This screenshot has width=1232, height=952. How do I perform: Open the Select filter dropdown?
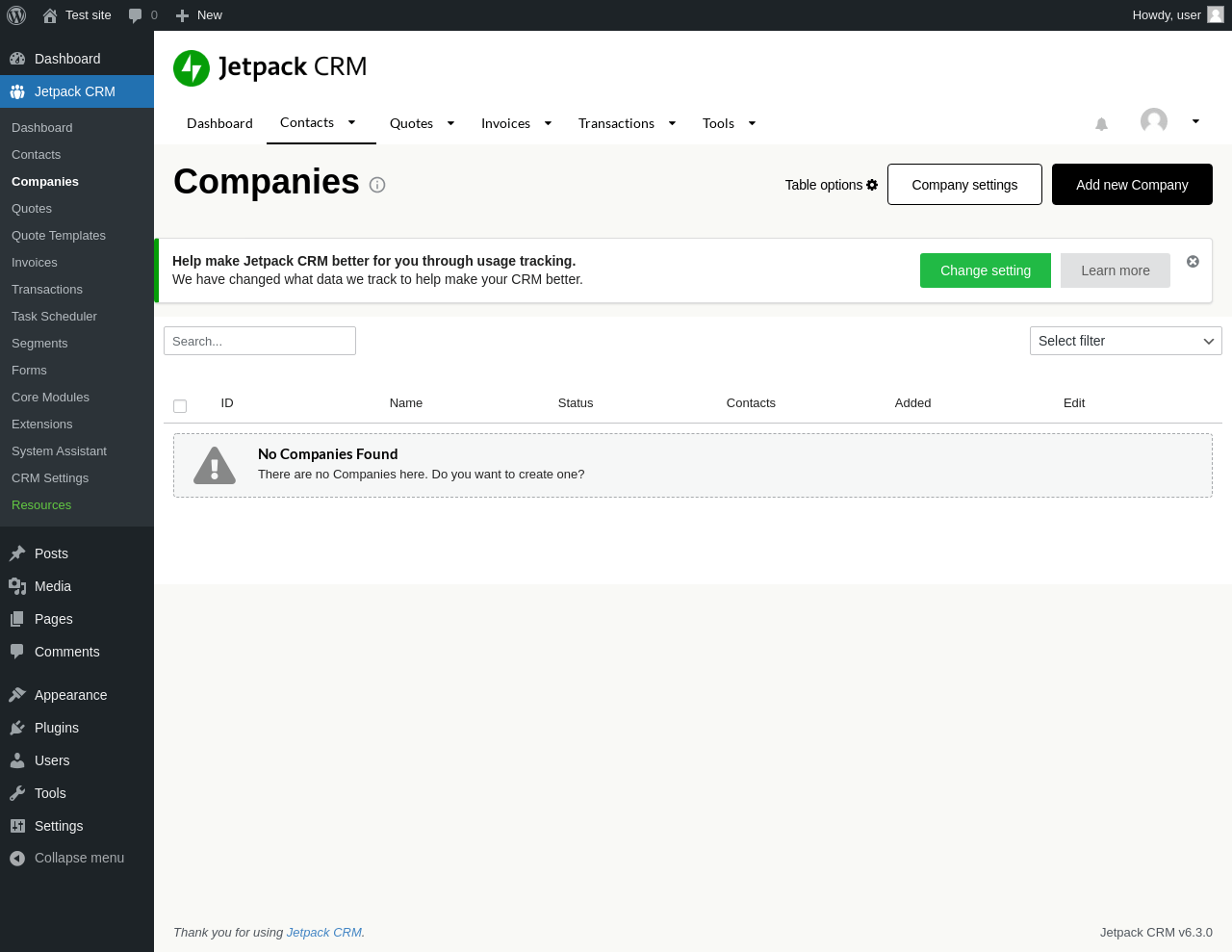(x=1125, y=341)
